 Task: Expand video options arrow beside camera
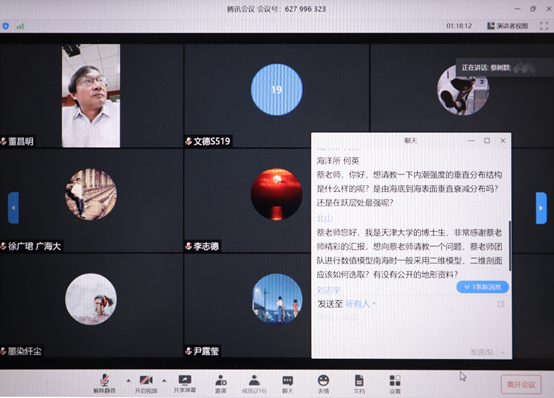coord(164,380)
